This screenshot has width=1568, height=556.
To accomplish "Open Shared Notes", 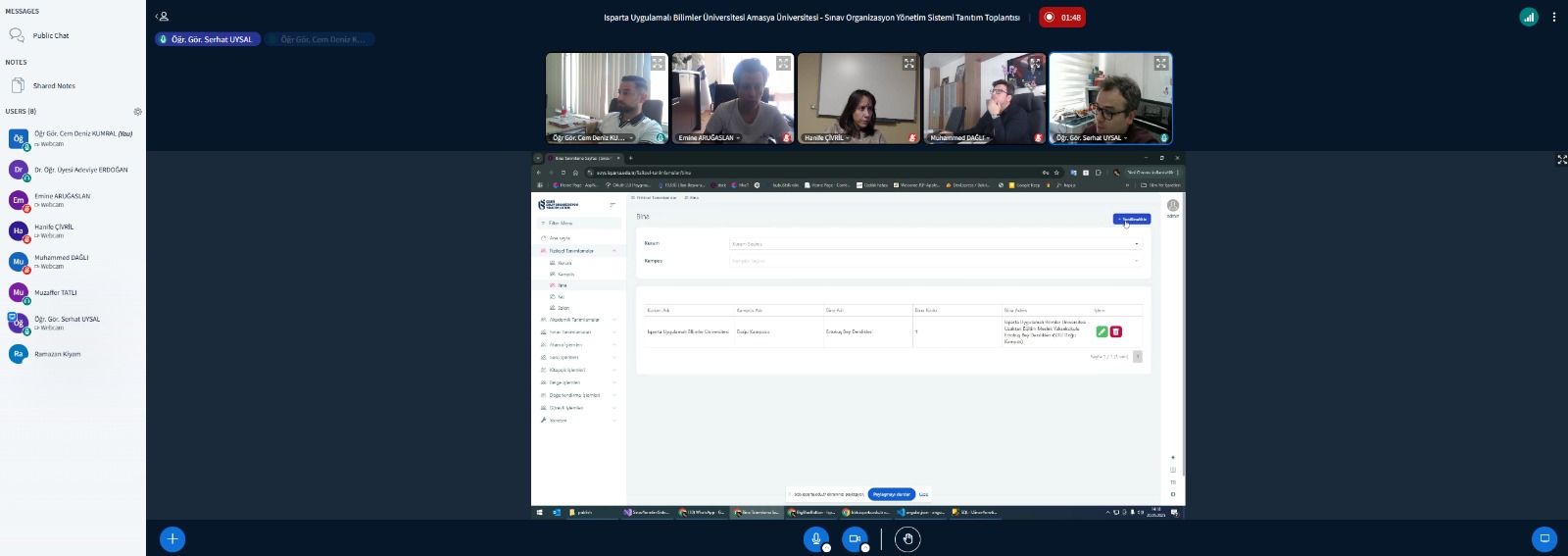I will point(73,85).
